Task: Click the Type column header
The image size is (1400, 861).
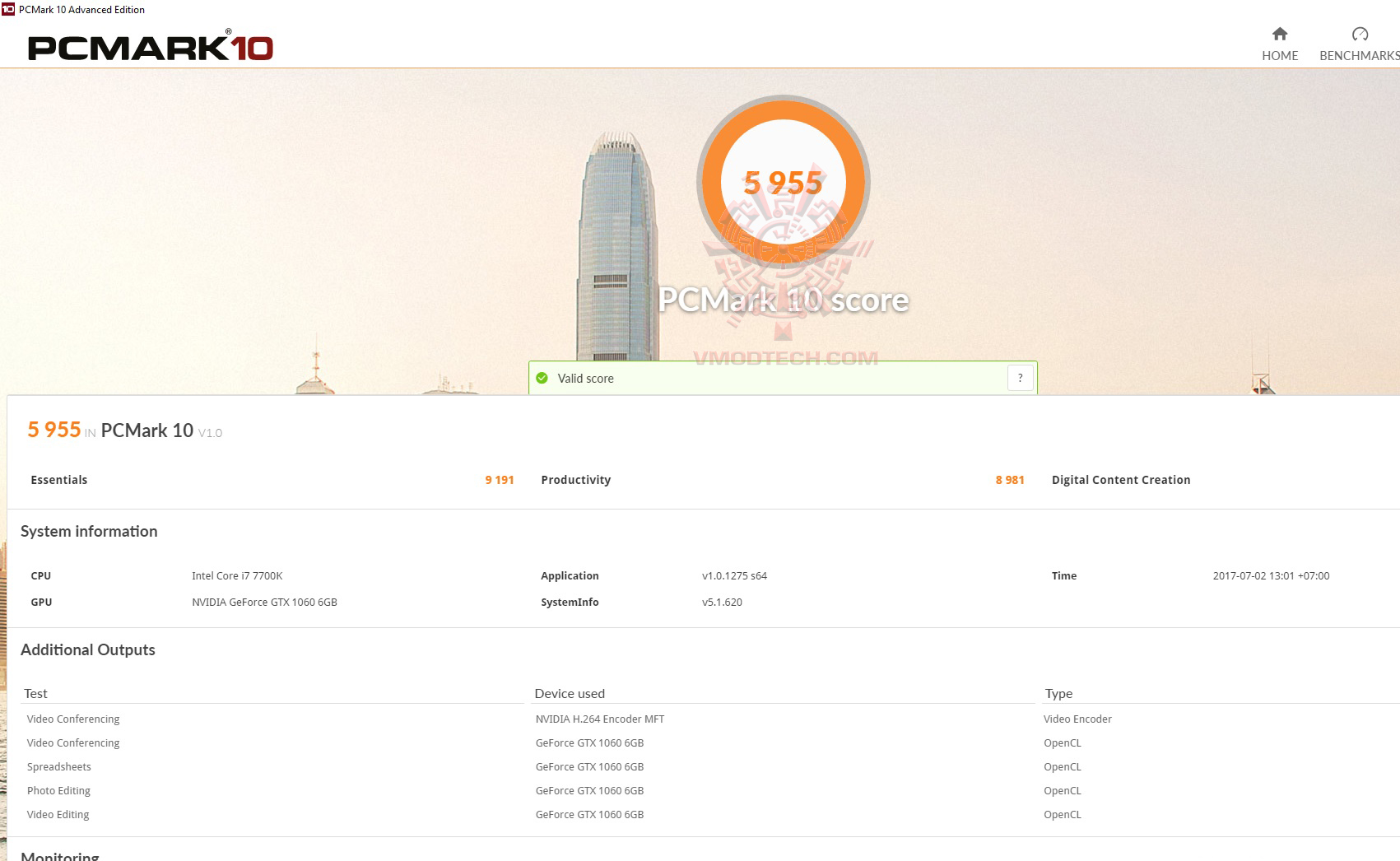Action: tap(1058, 694)
